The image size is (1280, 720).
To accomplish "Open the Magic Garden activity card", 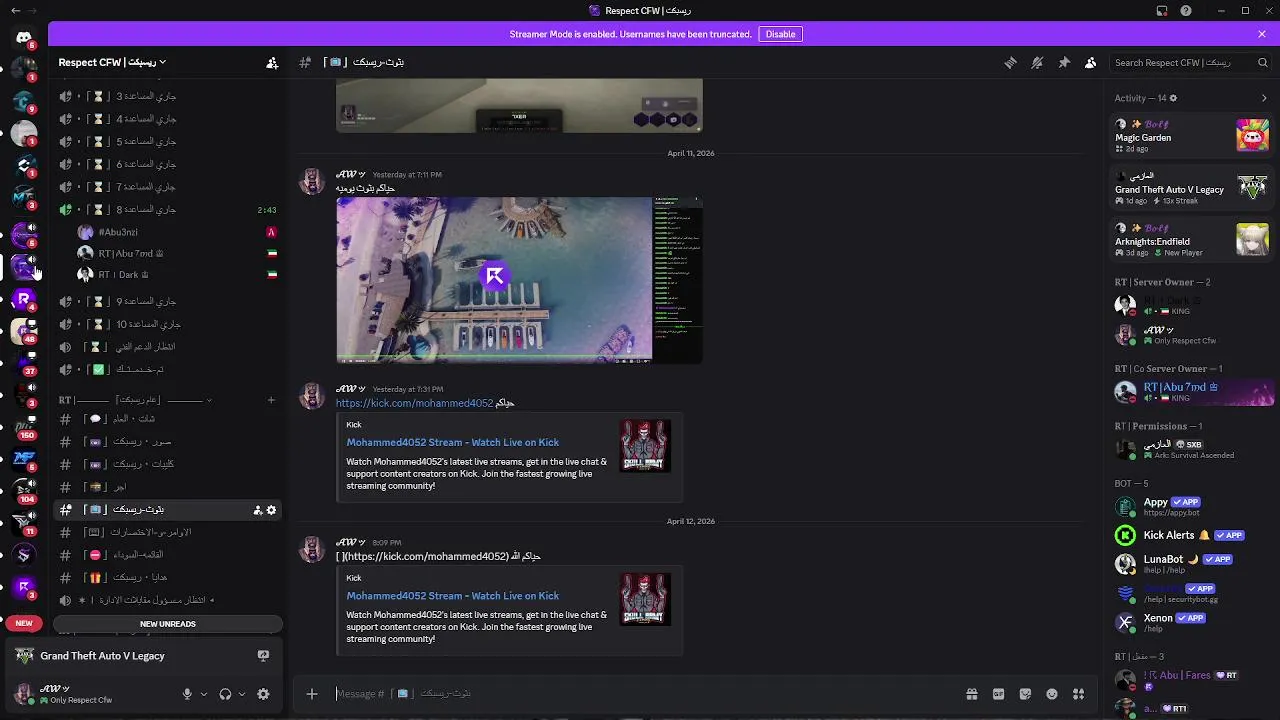I will point(1193,134).
